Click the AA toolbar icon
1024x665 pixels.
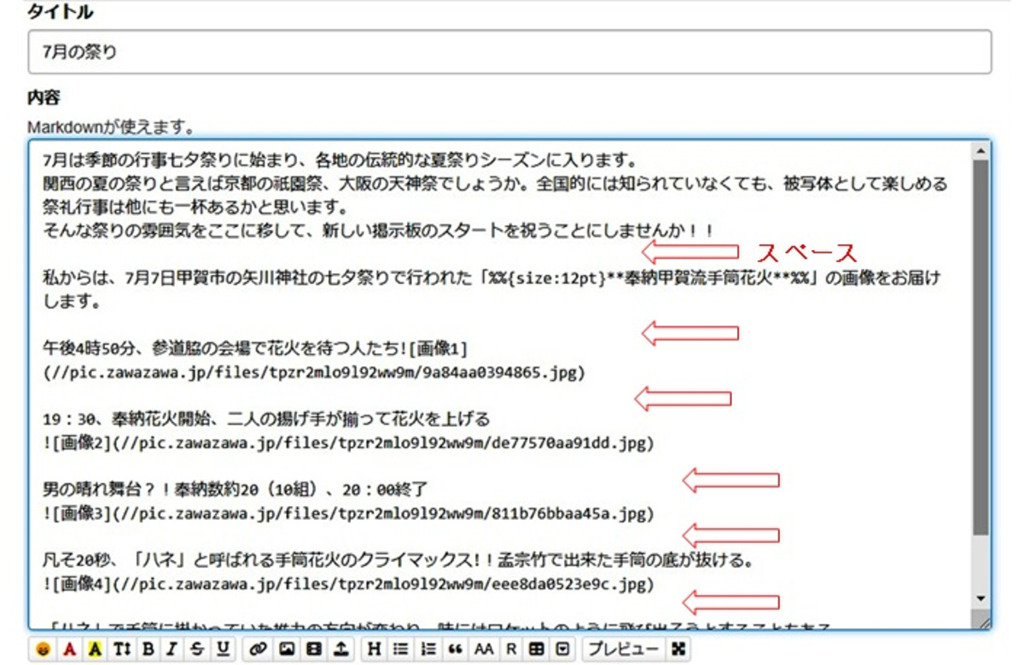click(483, 649)
